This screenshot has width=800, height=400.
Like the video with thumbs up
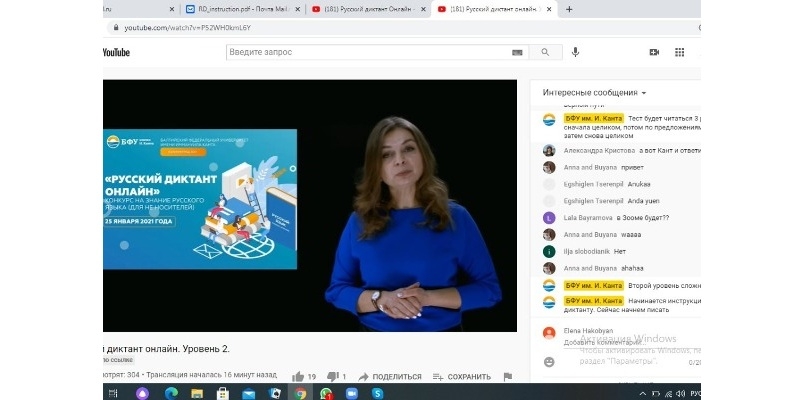point(298,376)
